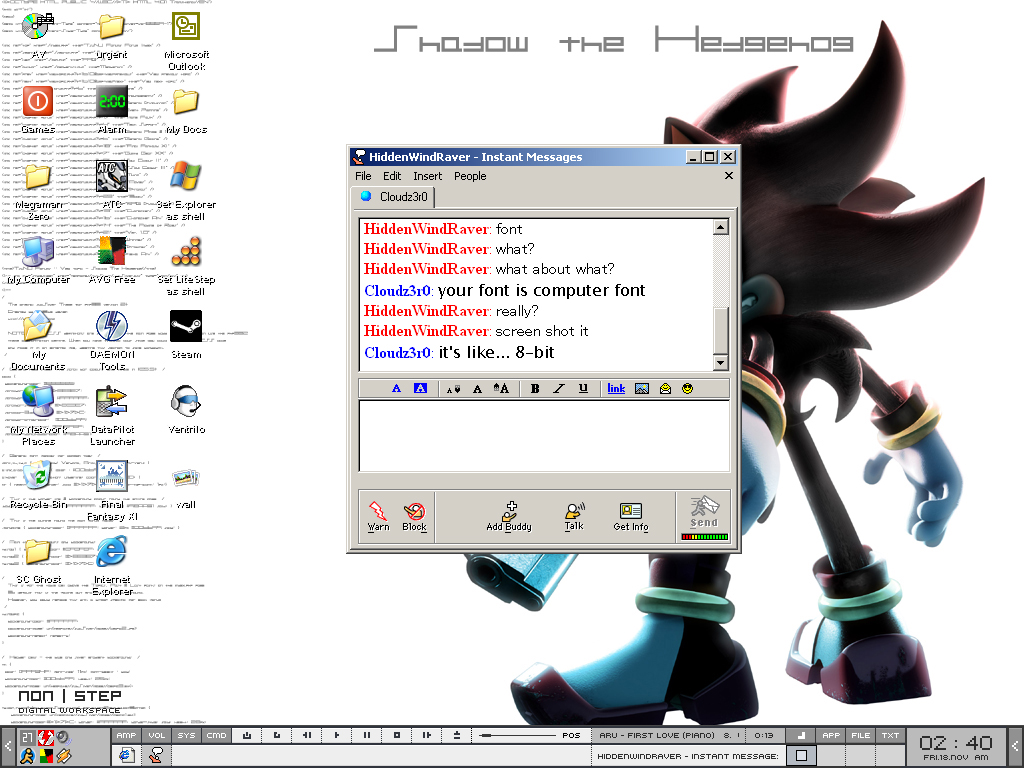
Task: Toggle underline formatting in message toolbar
Action: click(583, 389)
